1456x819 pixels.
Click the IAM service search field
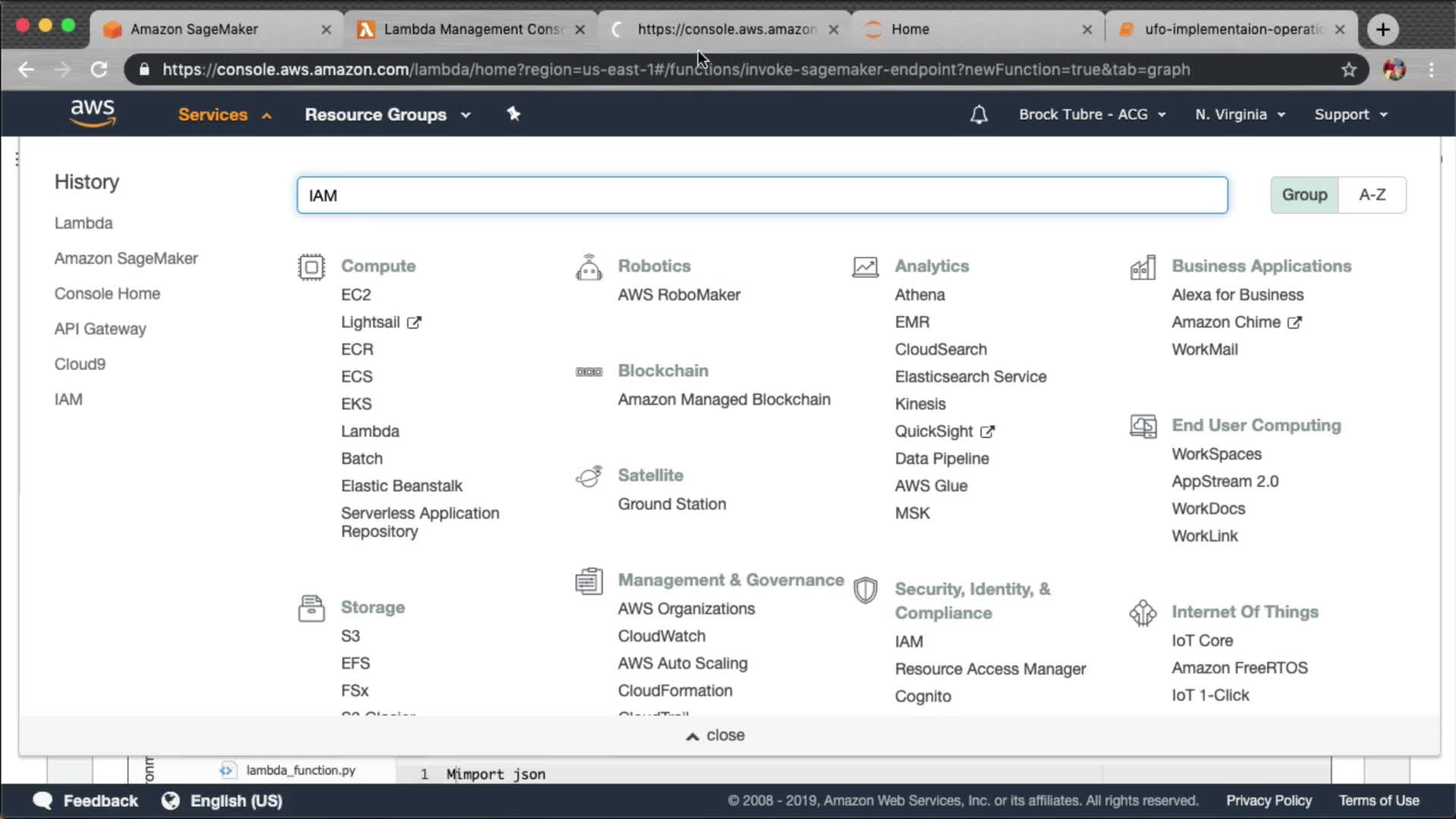click(x=761, y=196)
